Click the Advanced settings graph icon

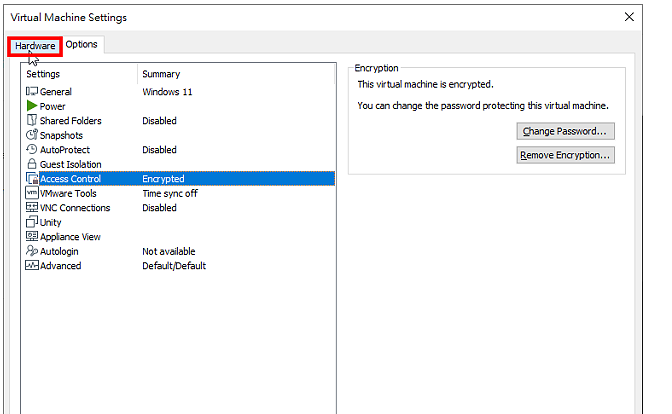tap(32, 265)
